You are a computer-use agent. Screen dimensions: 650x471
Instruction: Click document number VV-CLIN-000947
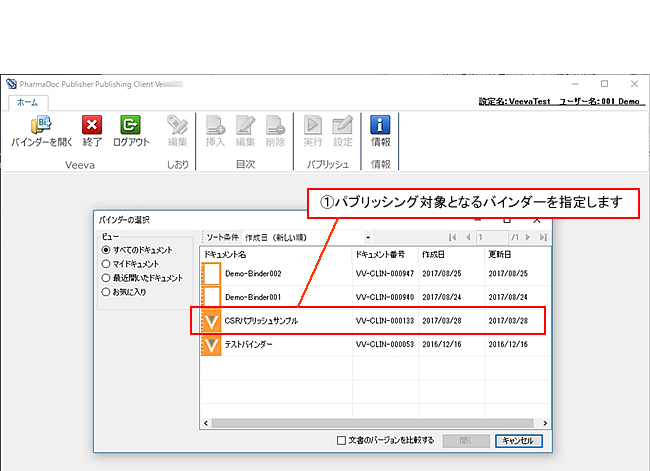pos(385,274)
